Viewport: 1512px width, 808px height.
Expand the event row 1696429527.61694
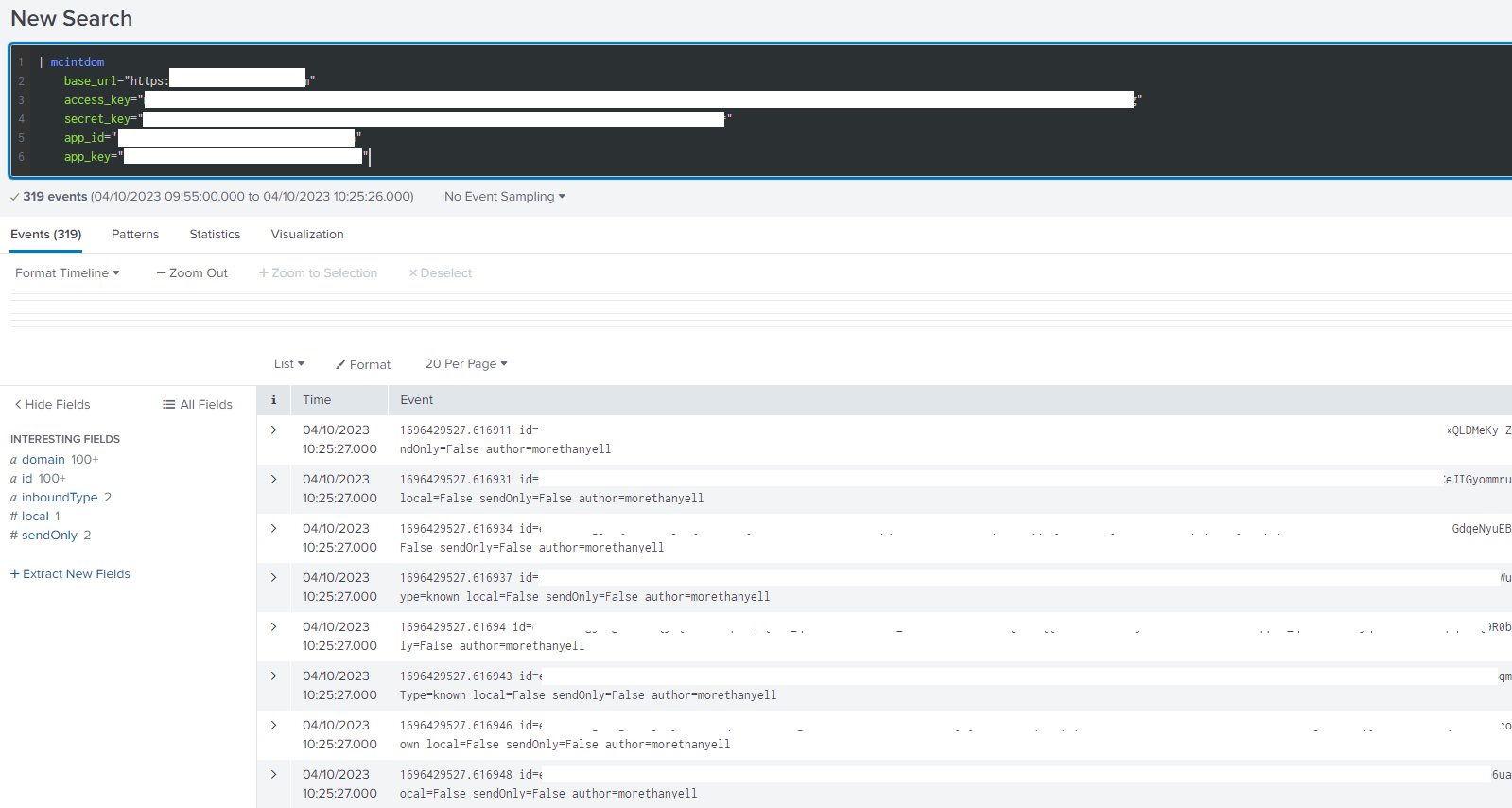(x=274, y=626)
